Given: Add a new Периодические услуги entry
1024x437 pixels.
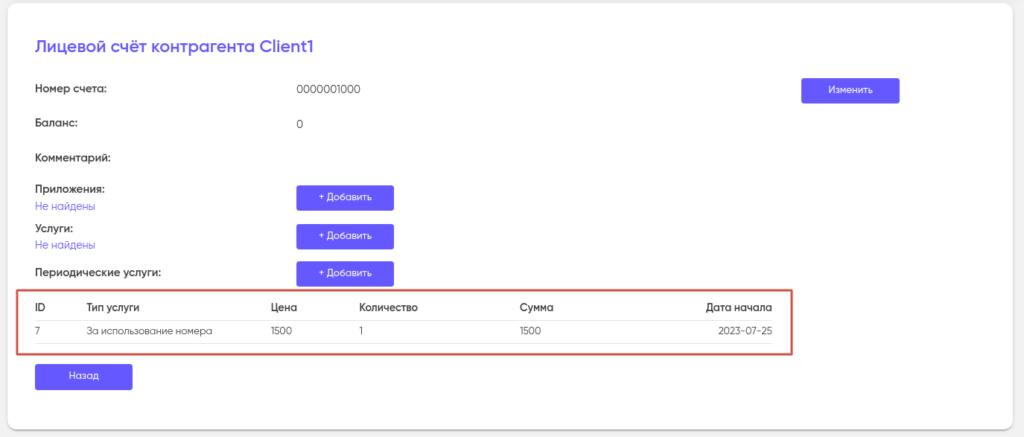Looking at the screenshot, I should pos(345,273).
